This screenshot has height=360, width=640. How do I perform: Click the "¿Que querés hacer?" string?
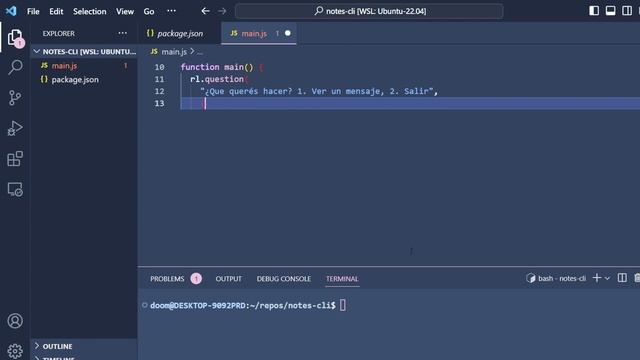(246, 91)
